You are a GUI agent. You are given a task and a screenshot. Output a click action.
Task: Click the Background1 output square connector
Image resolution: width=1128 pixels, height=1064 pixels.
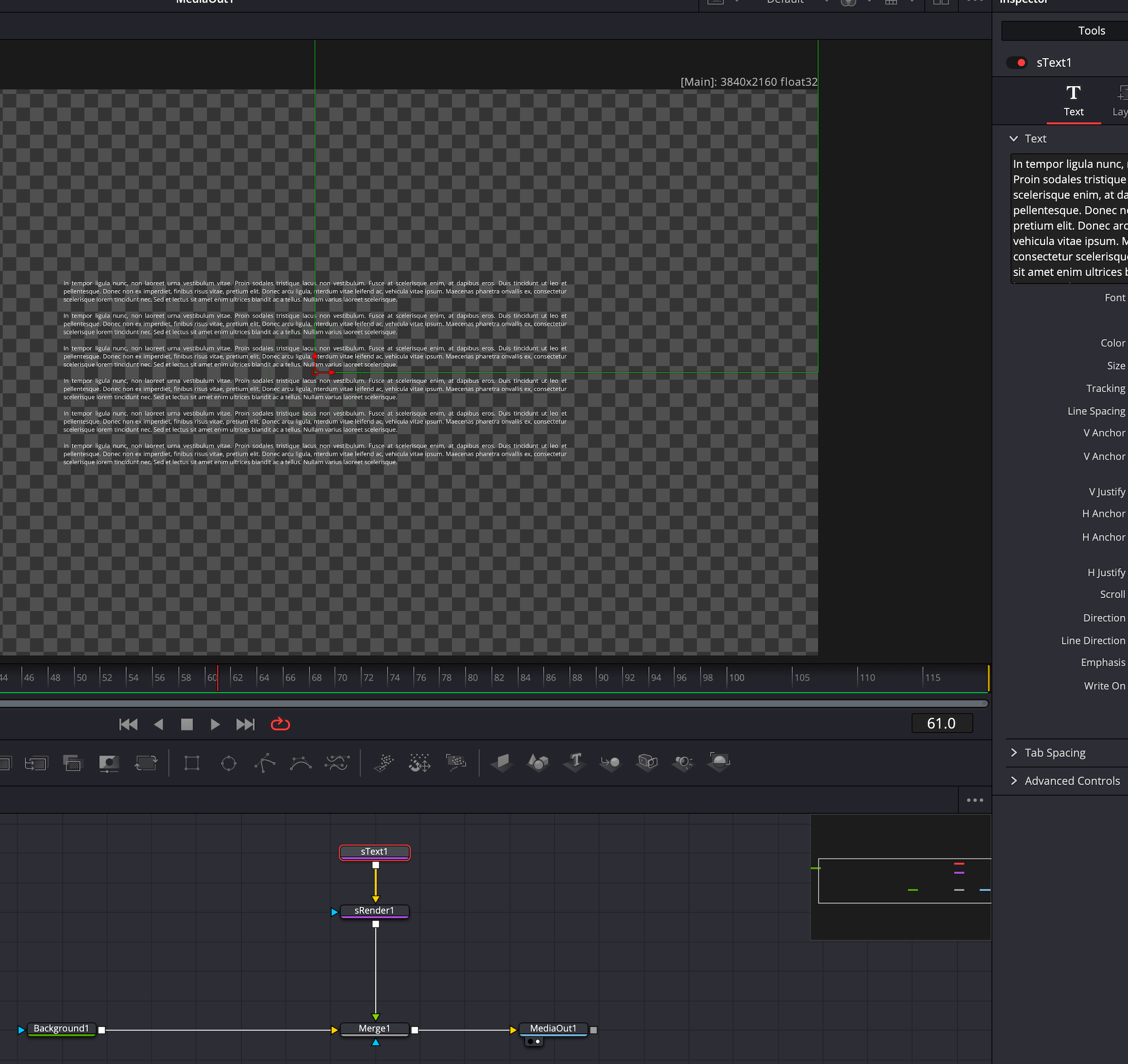102,1030
